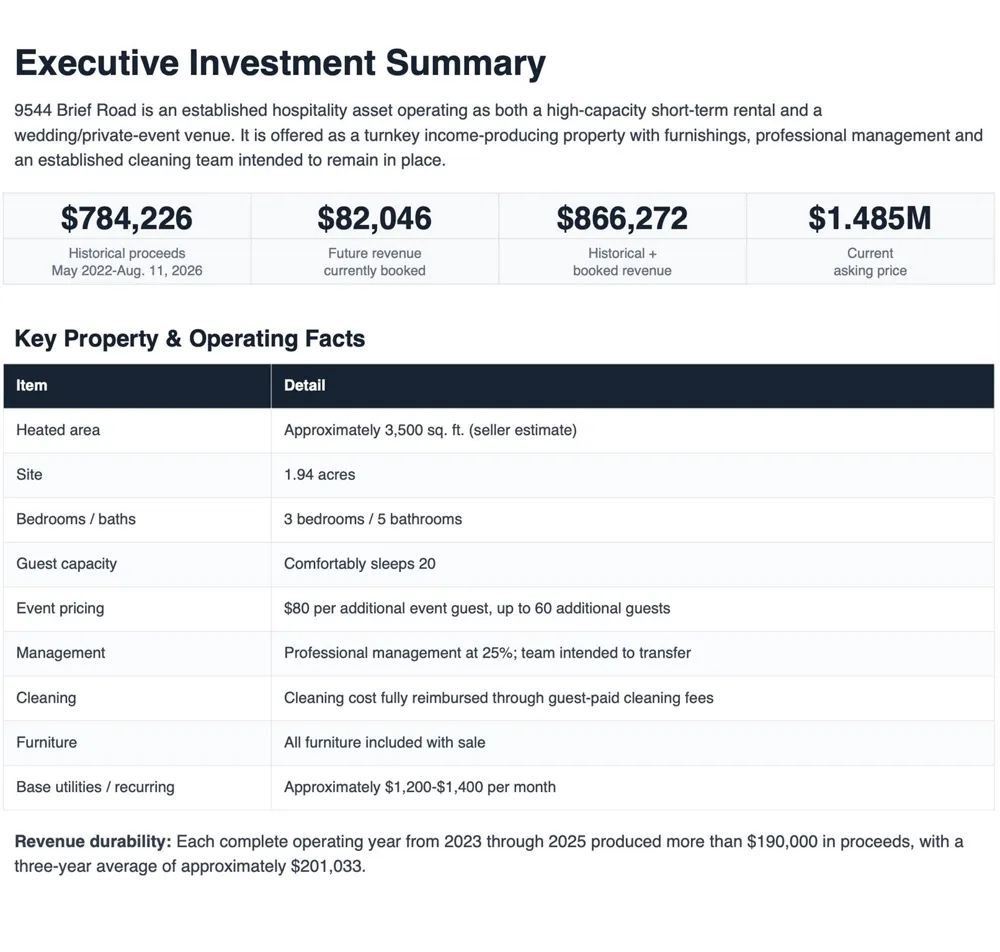Screen dimensions: 1000x952
Task: Select the $866,272 combined revenue figure
Action: click(622, 218)
